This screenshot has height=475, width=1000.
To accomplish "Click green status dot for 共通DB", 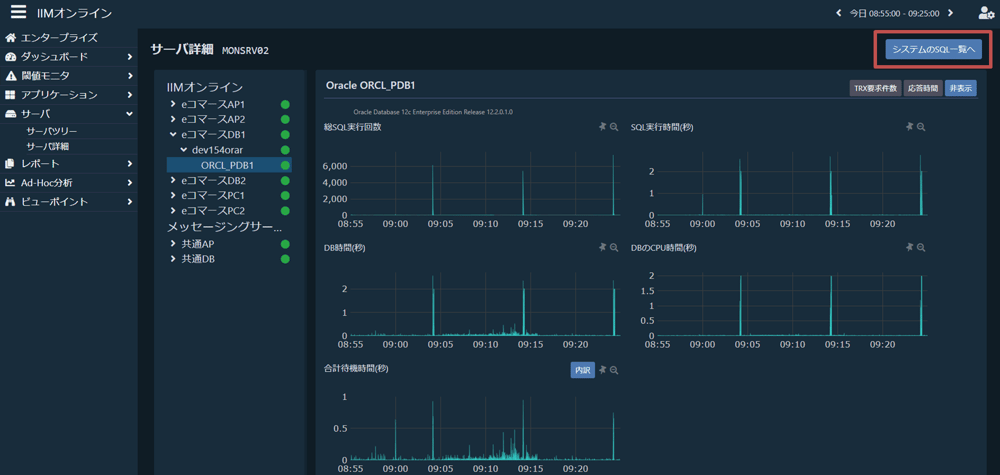I will click(x=285, y=259).
